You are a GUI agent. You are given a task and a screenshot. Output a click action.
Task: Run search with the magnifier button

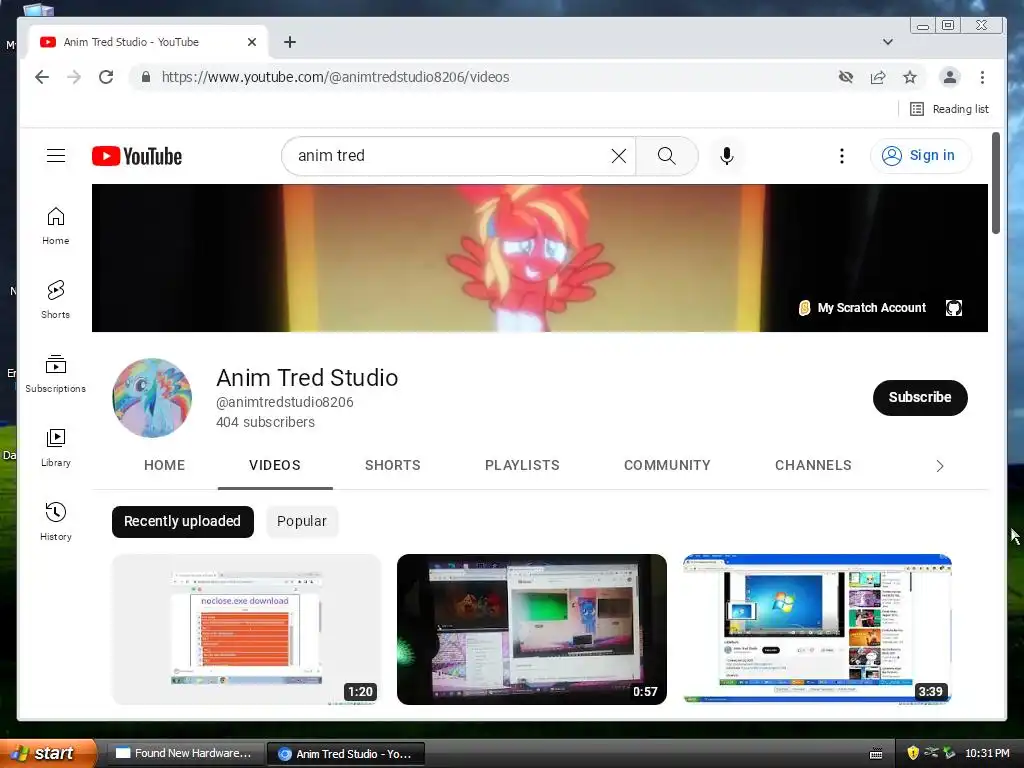click(667, 155)
